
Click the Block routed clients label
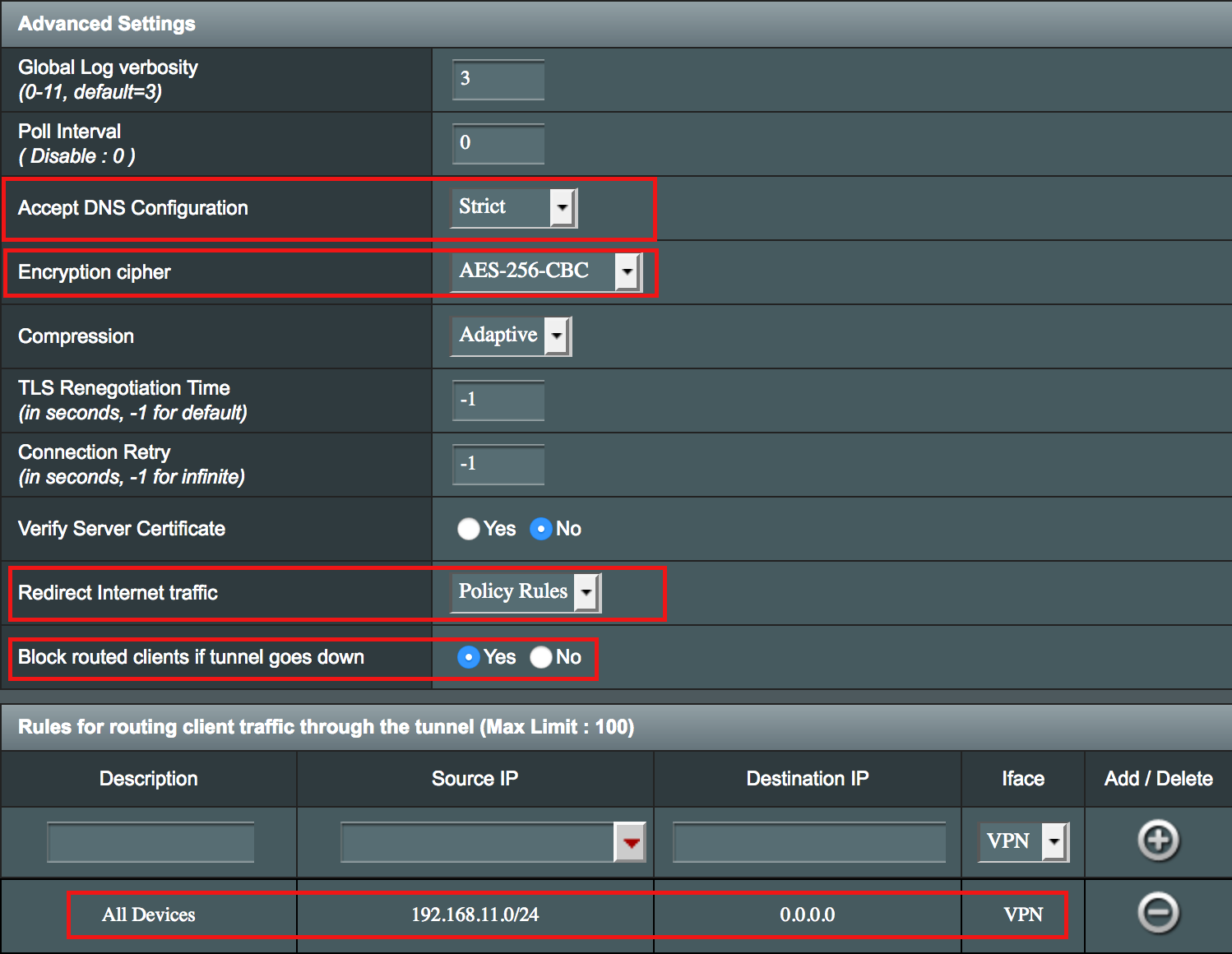pyautogui.click(x=192, y=657)
